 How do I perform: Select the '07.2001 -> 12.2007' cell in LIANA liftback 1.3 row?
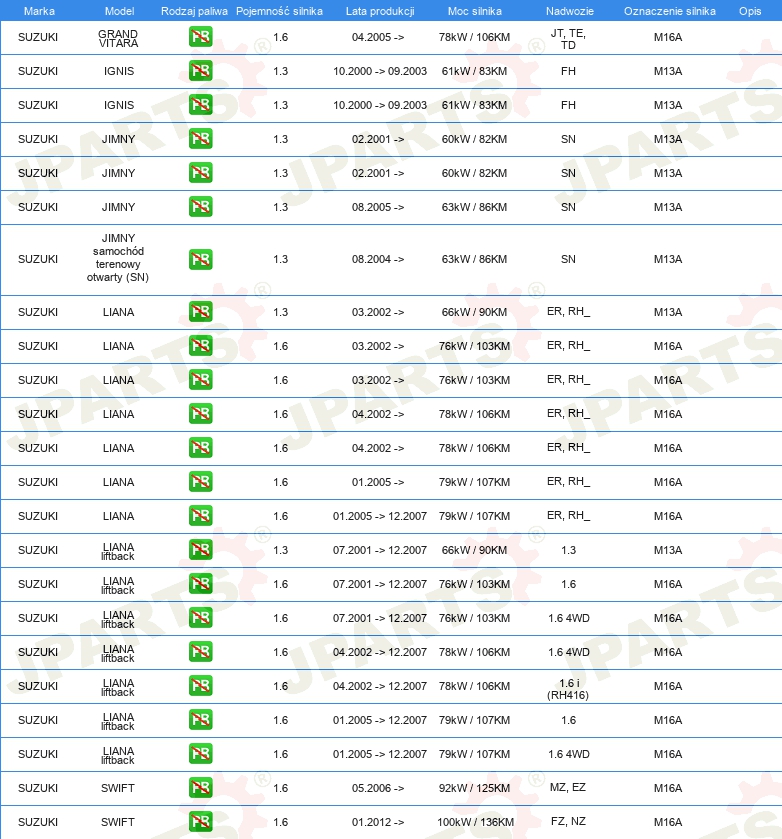(380, 550)
